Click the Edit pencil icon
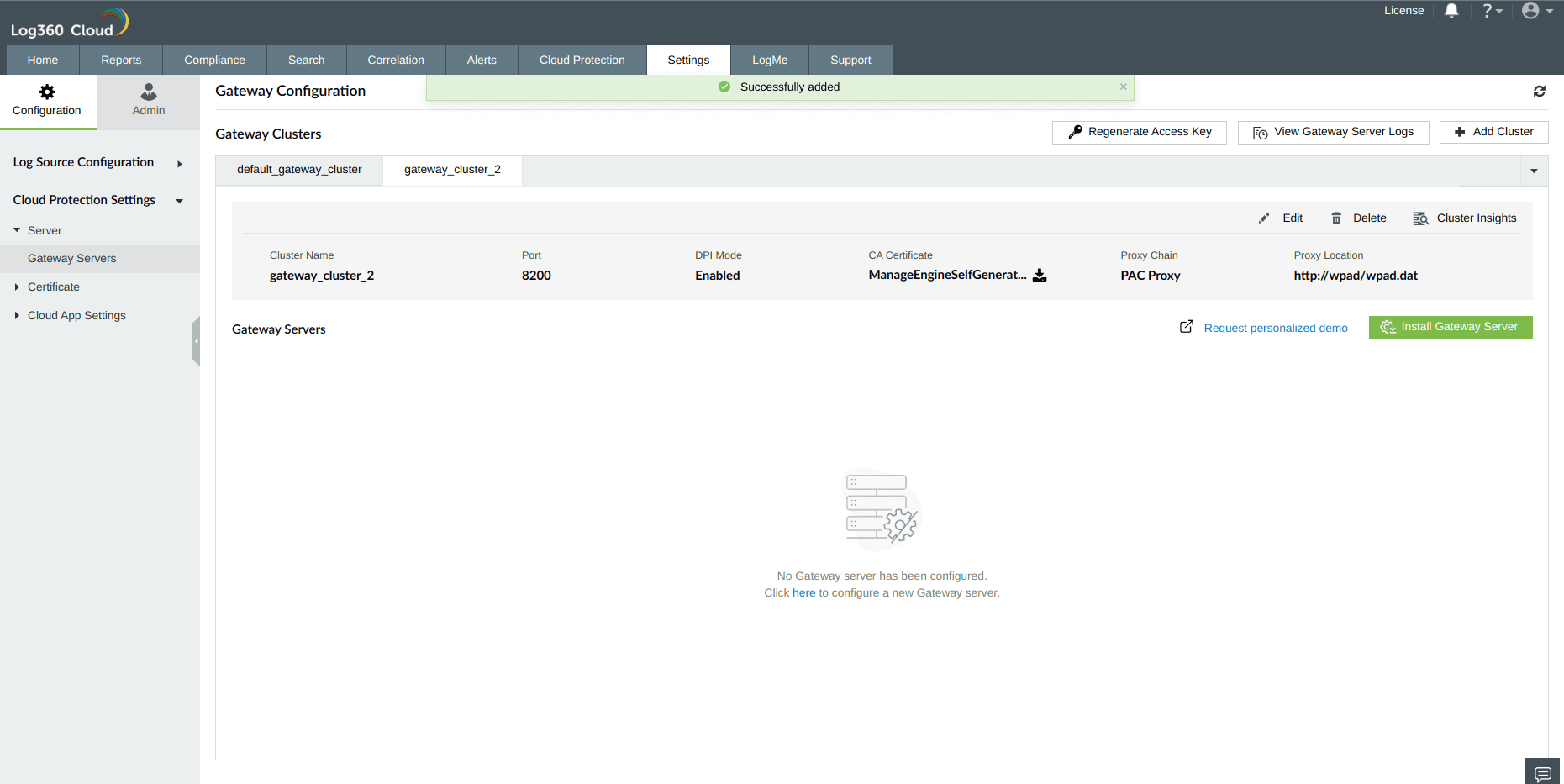 click(1264, 218)
